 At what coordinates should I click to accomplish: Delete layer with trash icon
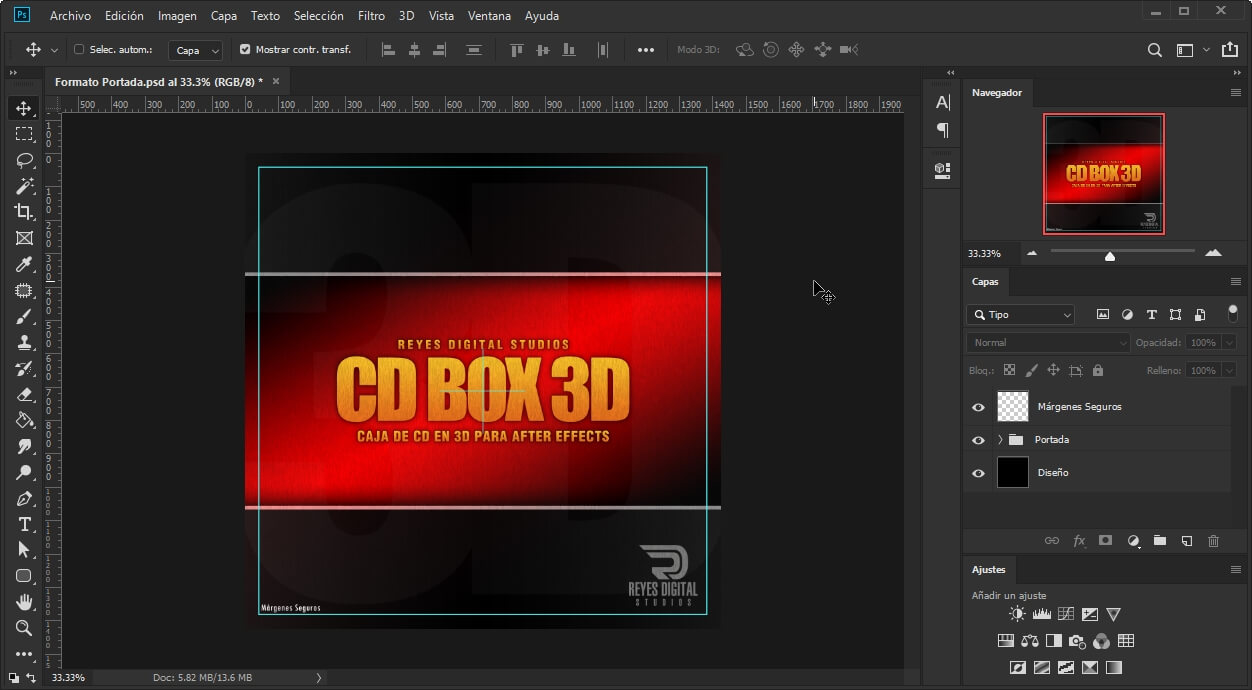click(x=1213, y=541)
